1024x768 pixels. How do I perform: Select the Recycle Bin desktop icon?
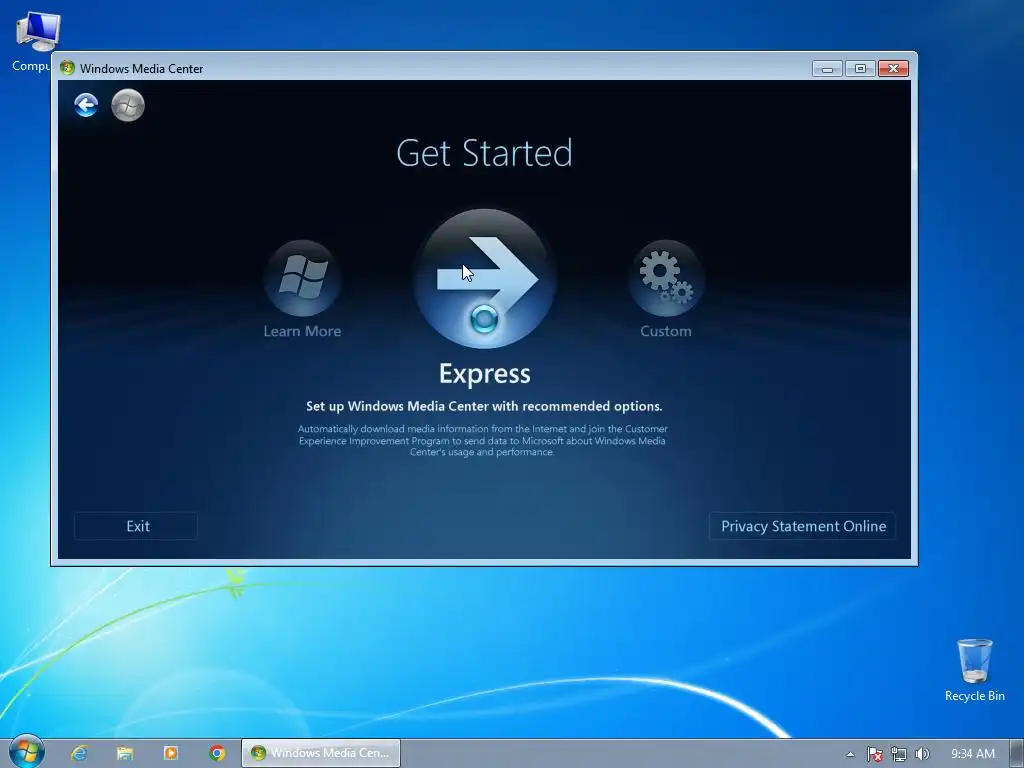pos(974,670)
